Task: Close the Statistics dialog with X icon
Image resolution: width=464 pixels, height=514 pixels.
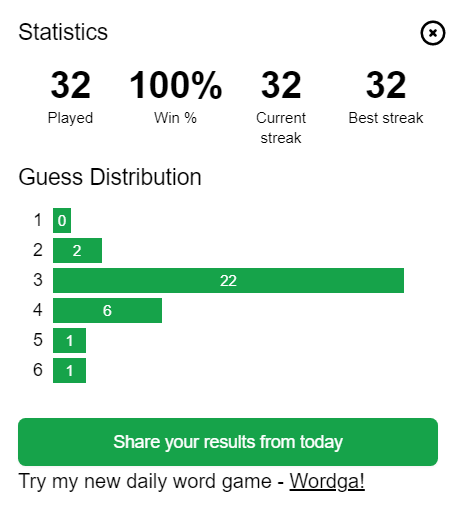Action: (432, 33)
